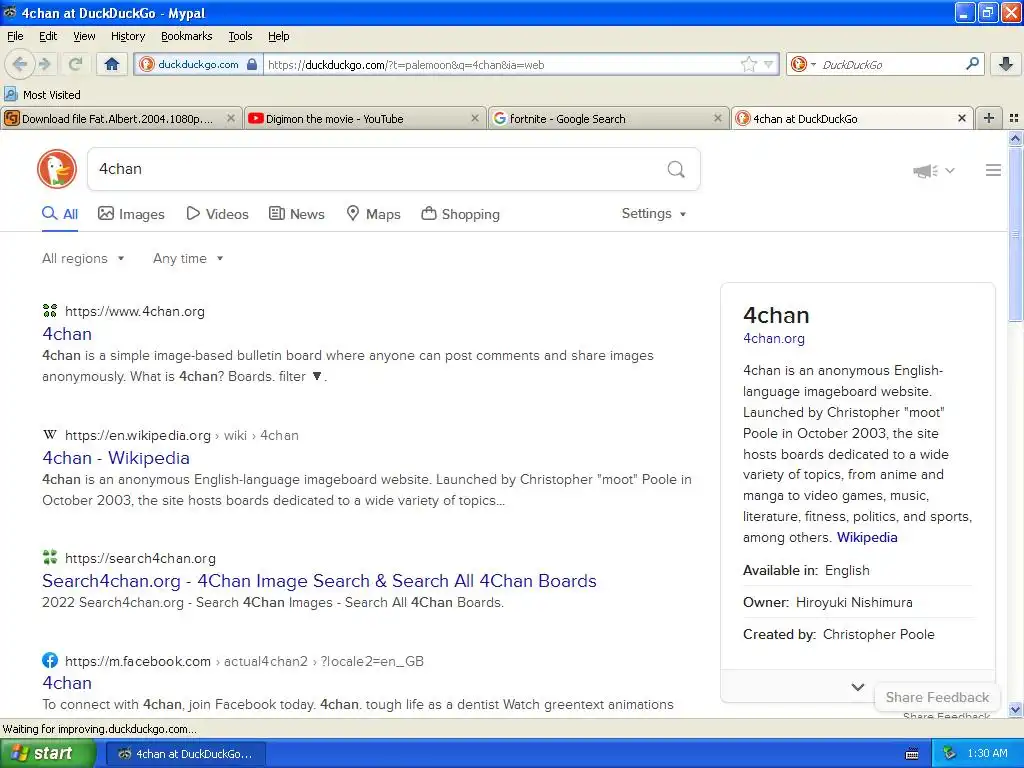The height and width of the screenshot is (768, 1024).
Task: Click the padlock site security icon
Action: click(x=252, y=64)
